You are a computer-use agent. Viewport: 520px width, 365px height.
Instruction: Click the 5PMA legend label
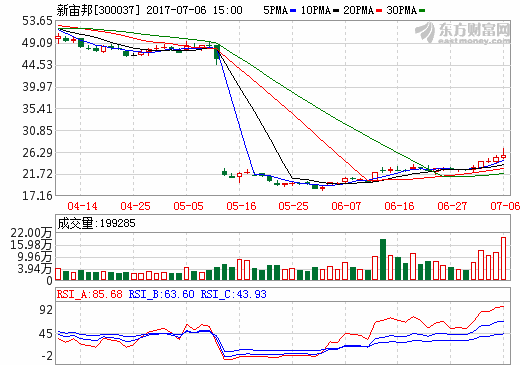(275, 10)
